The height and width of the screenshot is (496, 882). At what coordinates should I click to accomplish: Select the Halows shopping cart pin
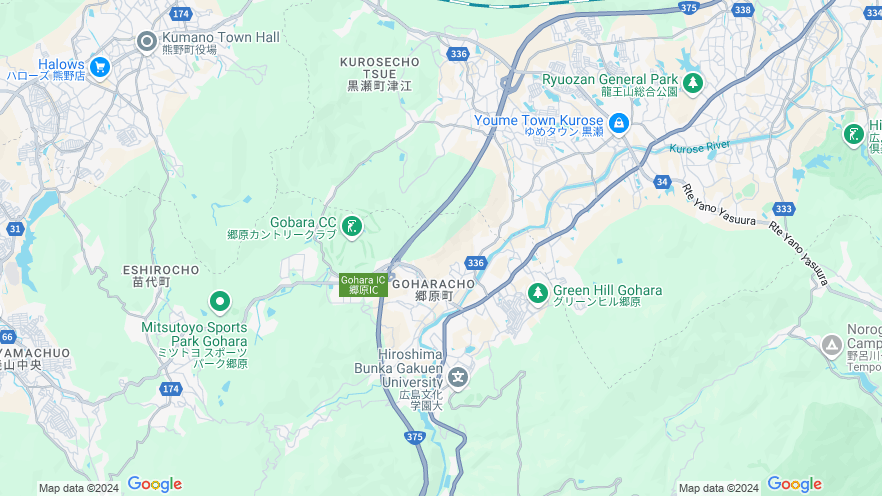tap(100, 68)
